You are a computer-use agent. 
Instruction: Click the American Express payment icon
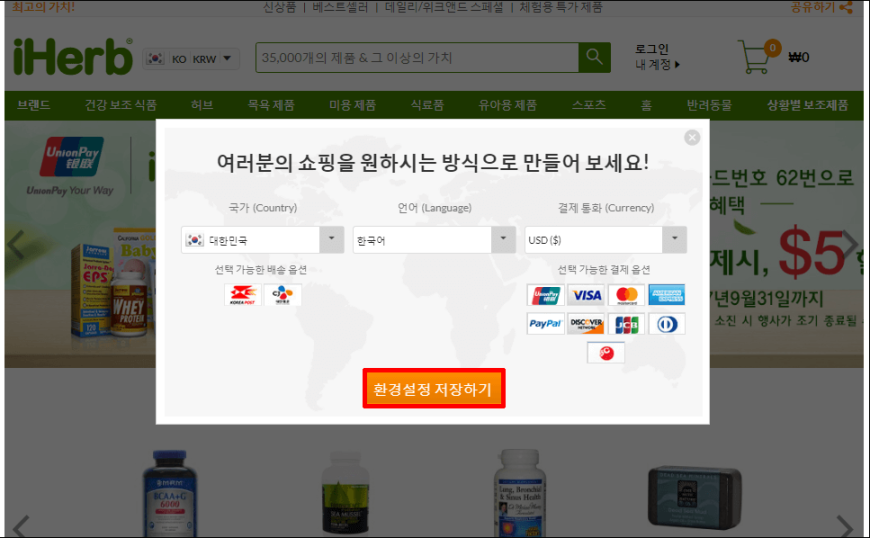pyautogui.click(x=667, y=295)
